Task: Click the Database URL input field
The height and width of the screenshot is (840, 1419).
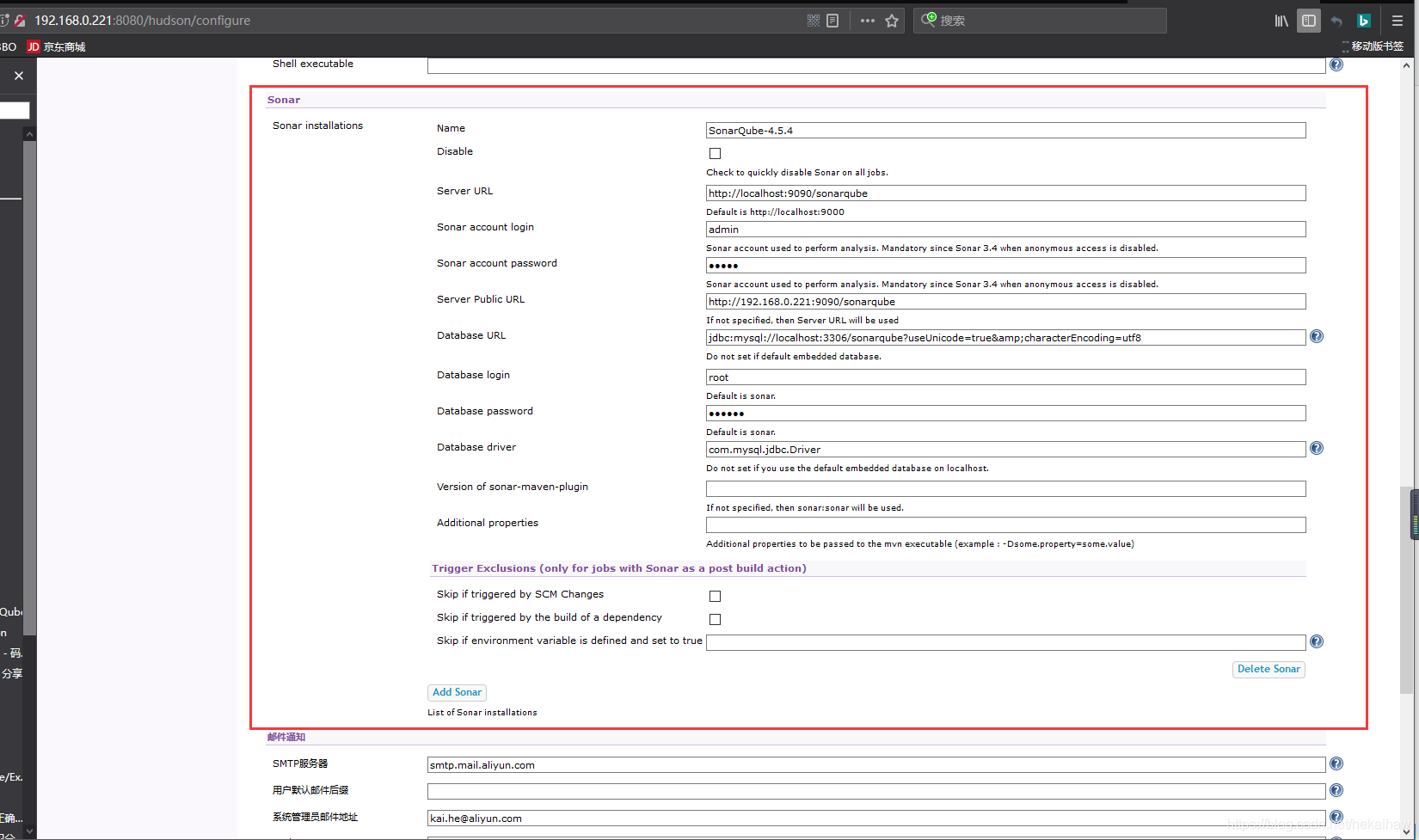Action: (x=1005, y=338)
